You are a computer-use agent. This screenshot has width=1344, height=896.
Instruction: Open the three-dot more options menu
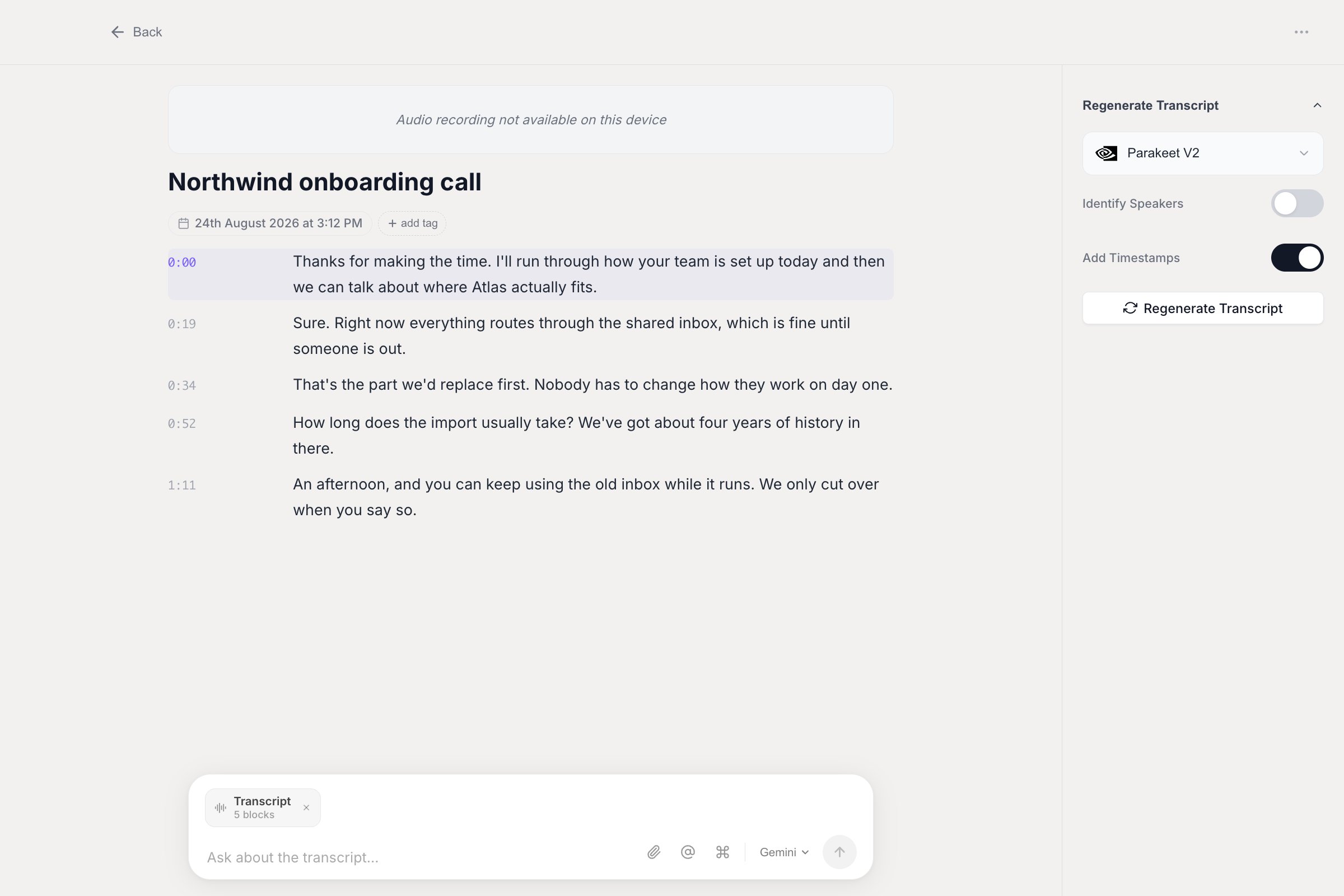click(1301, 32)
